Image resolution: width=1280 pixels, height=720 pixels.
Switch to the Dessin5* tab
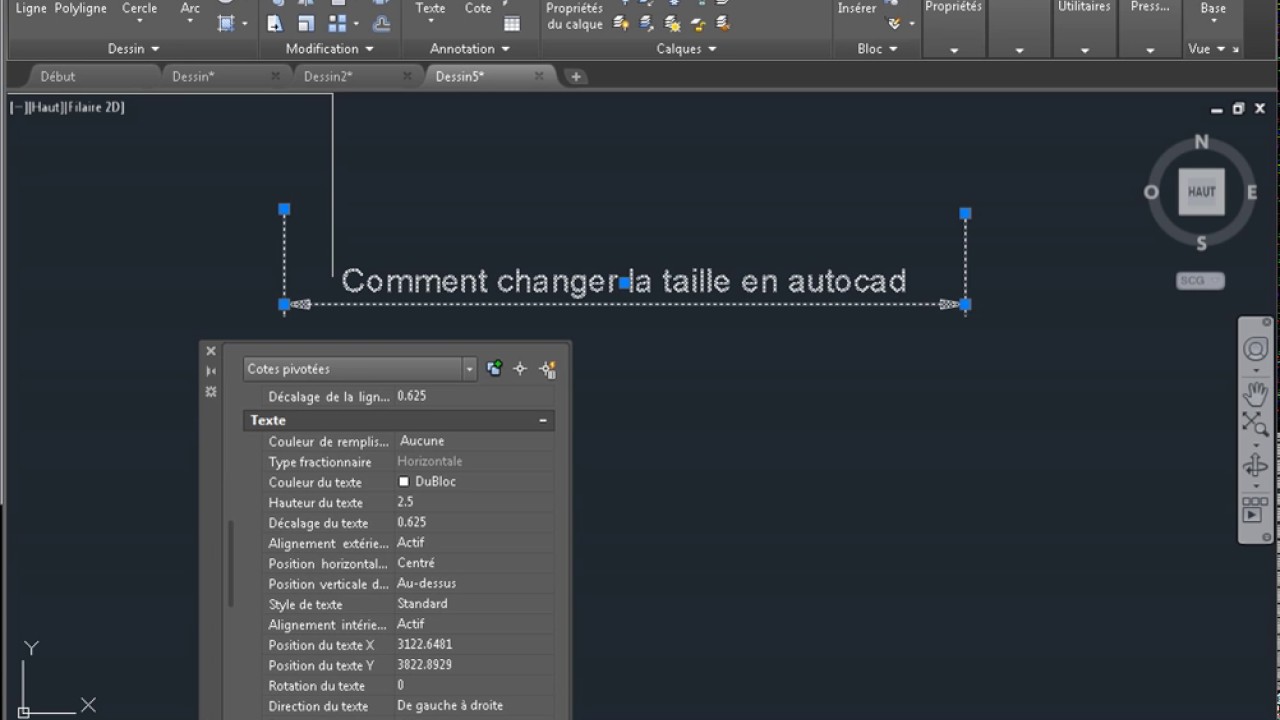tap(460, 76)
